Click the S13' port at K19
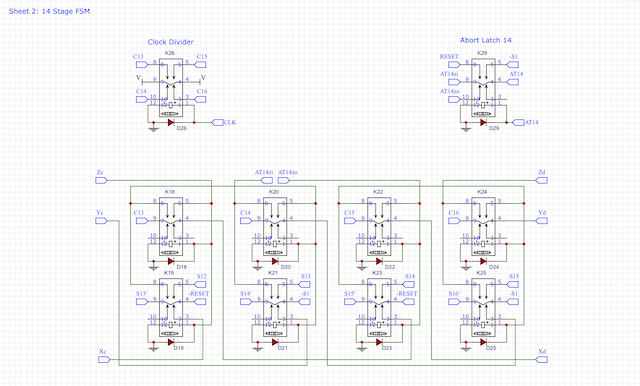The image size is (640, 386). [142, 302]
